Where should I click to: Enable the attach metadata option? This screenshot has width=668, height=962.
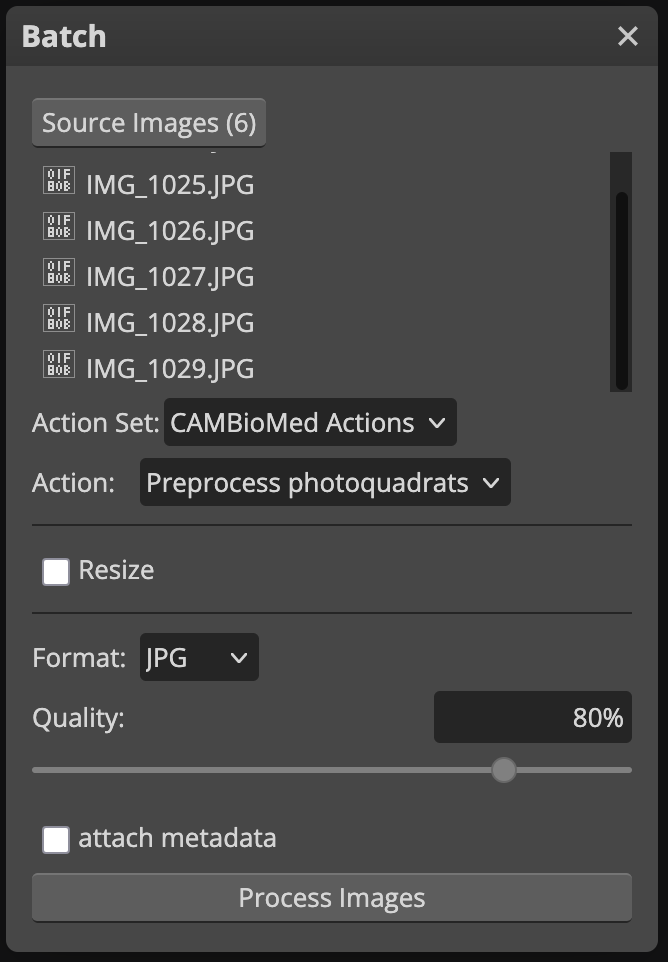[55, 838]
